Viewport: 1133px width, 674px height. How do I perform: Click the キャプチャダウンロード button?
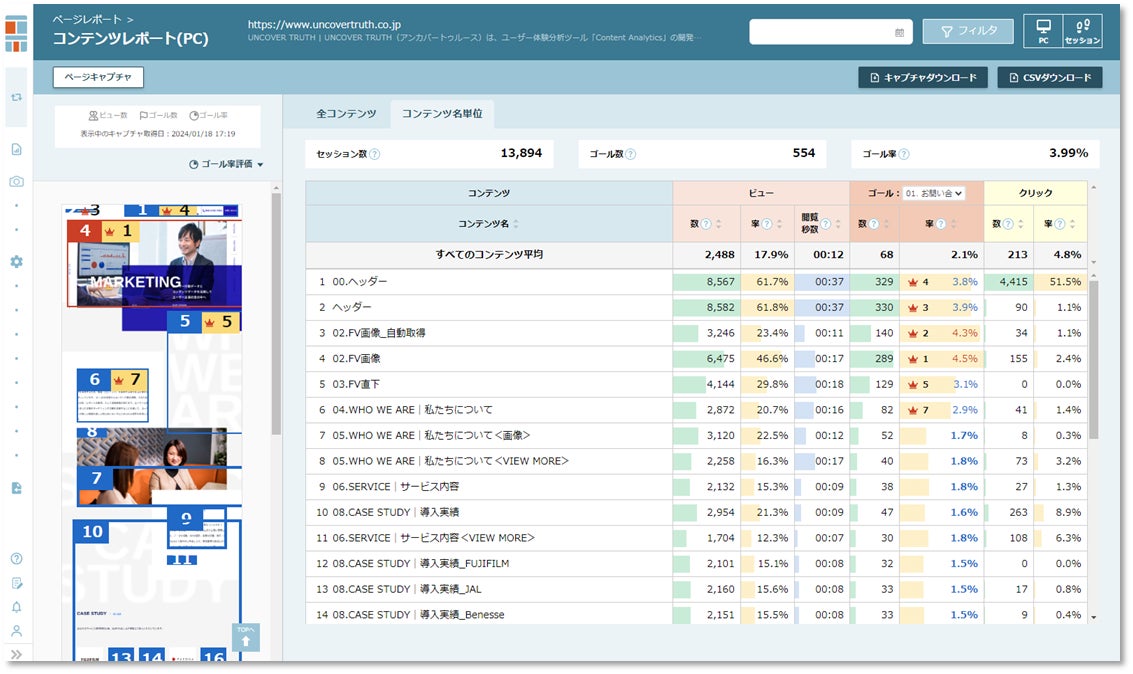coord(923,77)
